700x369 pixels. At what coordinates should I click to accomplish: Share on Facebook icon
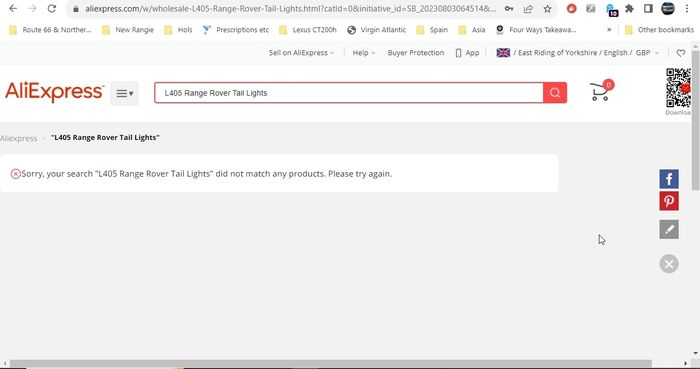[669, 179]
